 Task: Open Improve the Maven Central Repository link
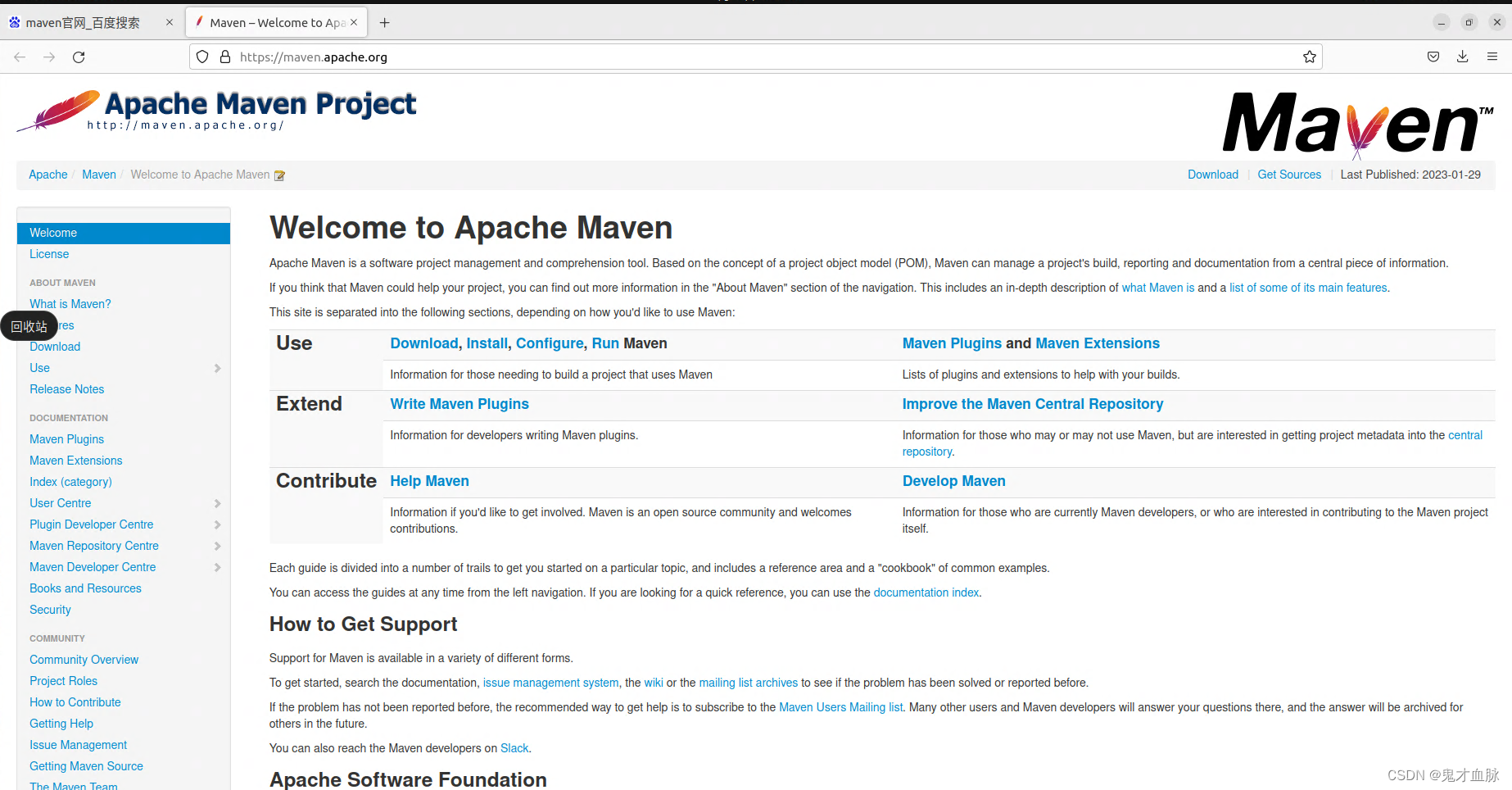point(1033,404)
